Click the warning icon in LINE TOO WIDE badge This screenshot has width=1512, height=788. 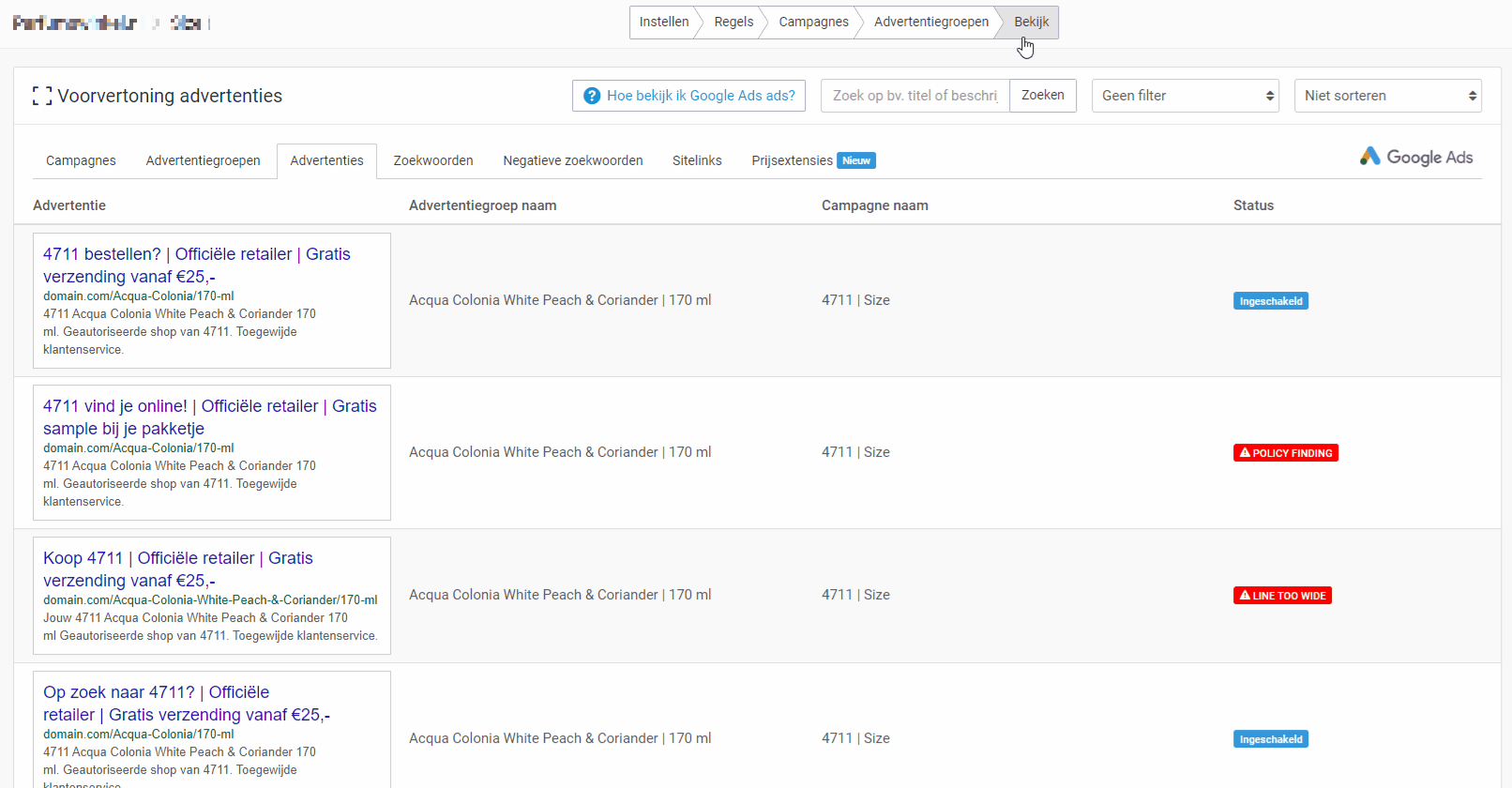1245,596
